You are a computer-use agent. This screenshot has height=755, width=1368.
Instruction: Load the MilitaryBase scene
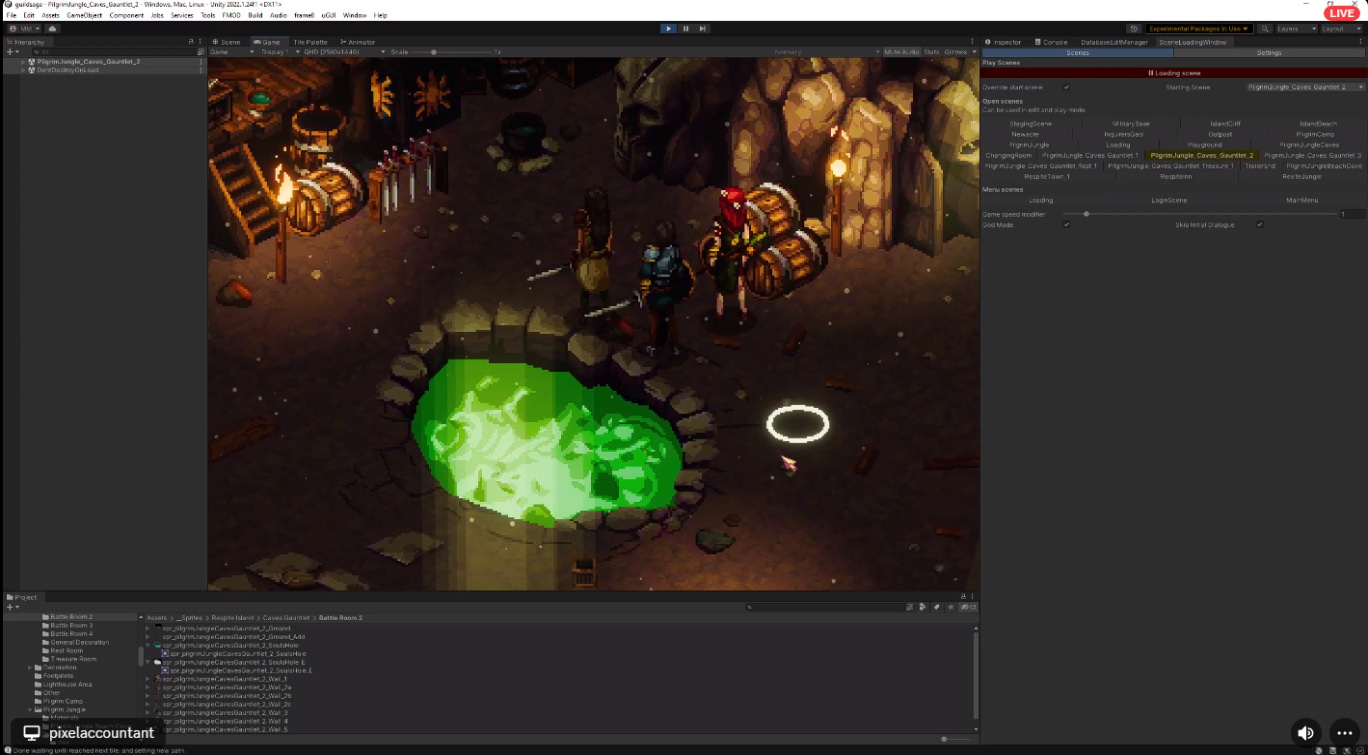point(1131,123)
